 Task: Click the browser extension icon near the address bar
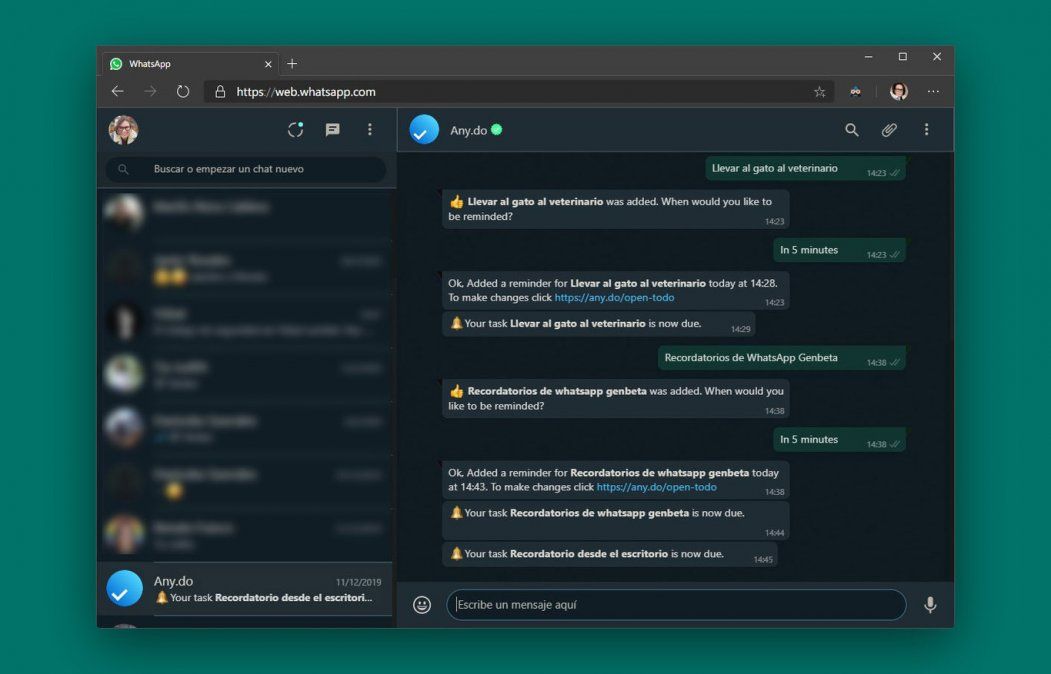click(855, 90)
